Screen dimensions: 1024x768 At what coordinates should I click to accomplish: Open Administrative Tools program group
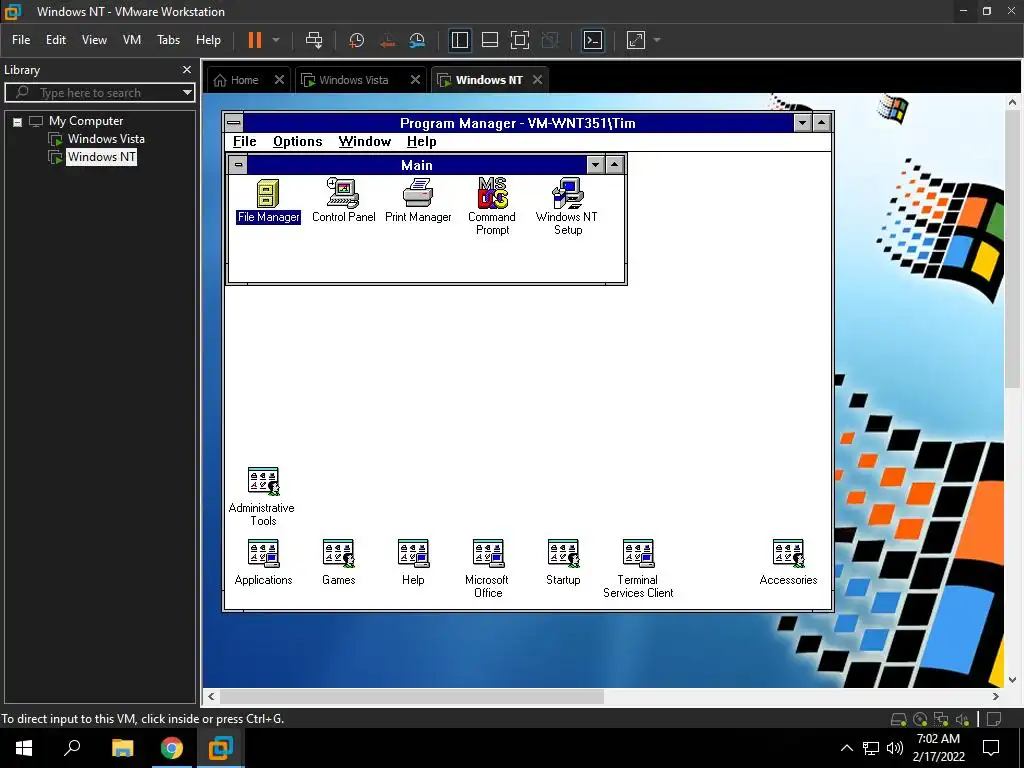[x=263, y=497]
